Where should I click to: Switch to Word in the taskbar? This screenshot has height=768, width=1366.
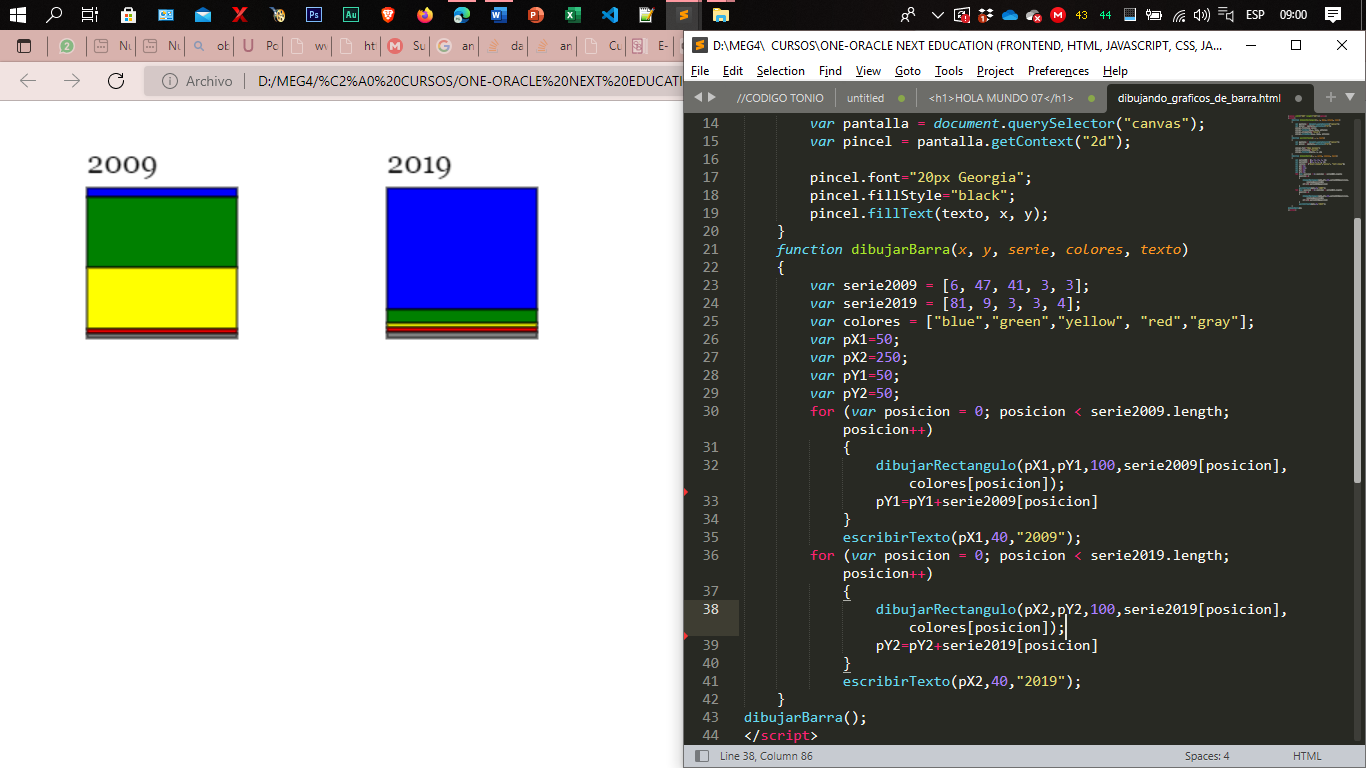pyautogui.click(x=498, y=15)
